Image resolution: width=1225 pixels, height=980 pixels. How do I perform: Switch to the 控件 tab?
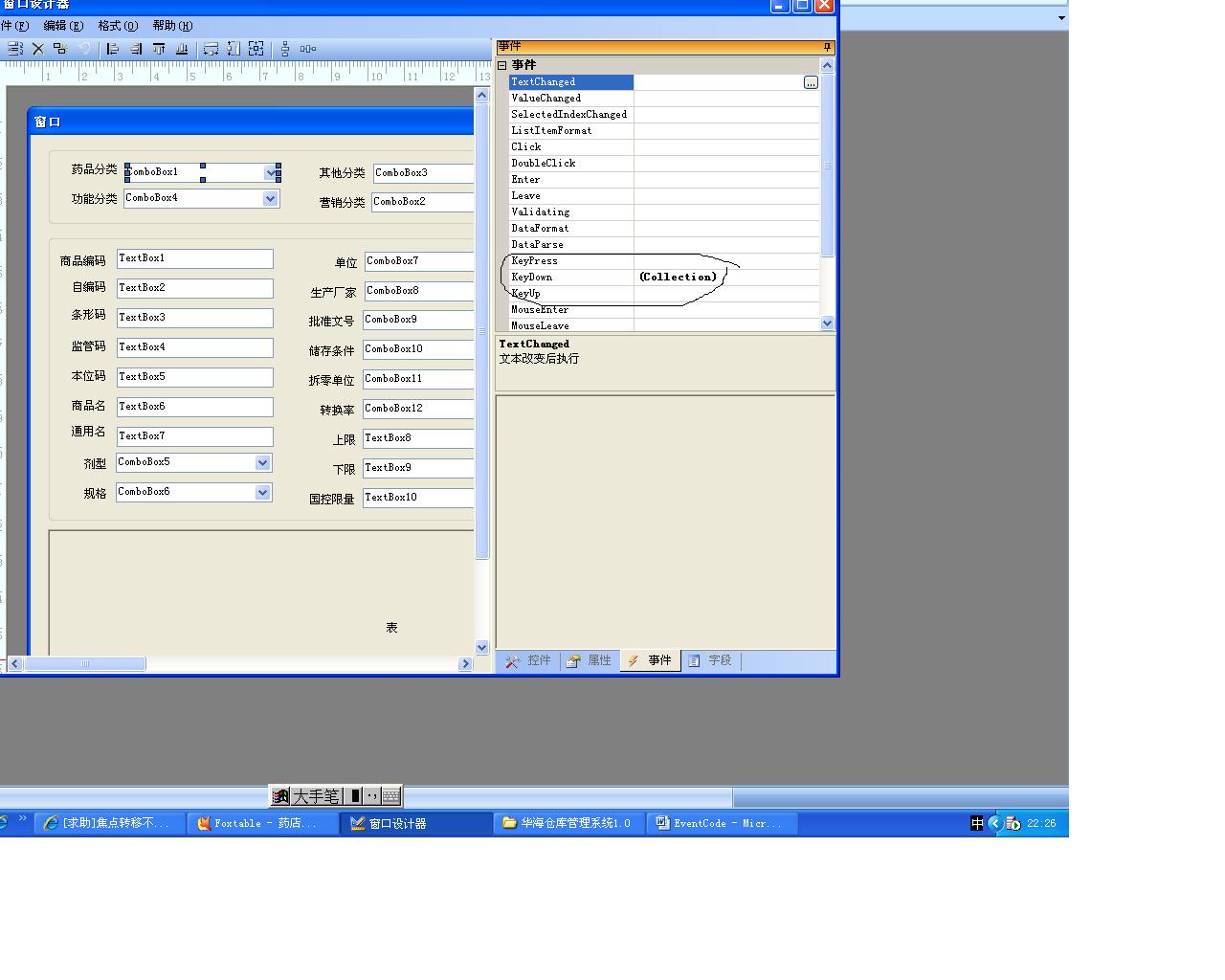click(528, 660)
